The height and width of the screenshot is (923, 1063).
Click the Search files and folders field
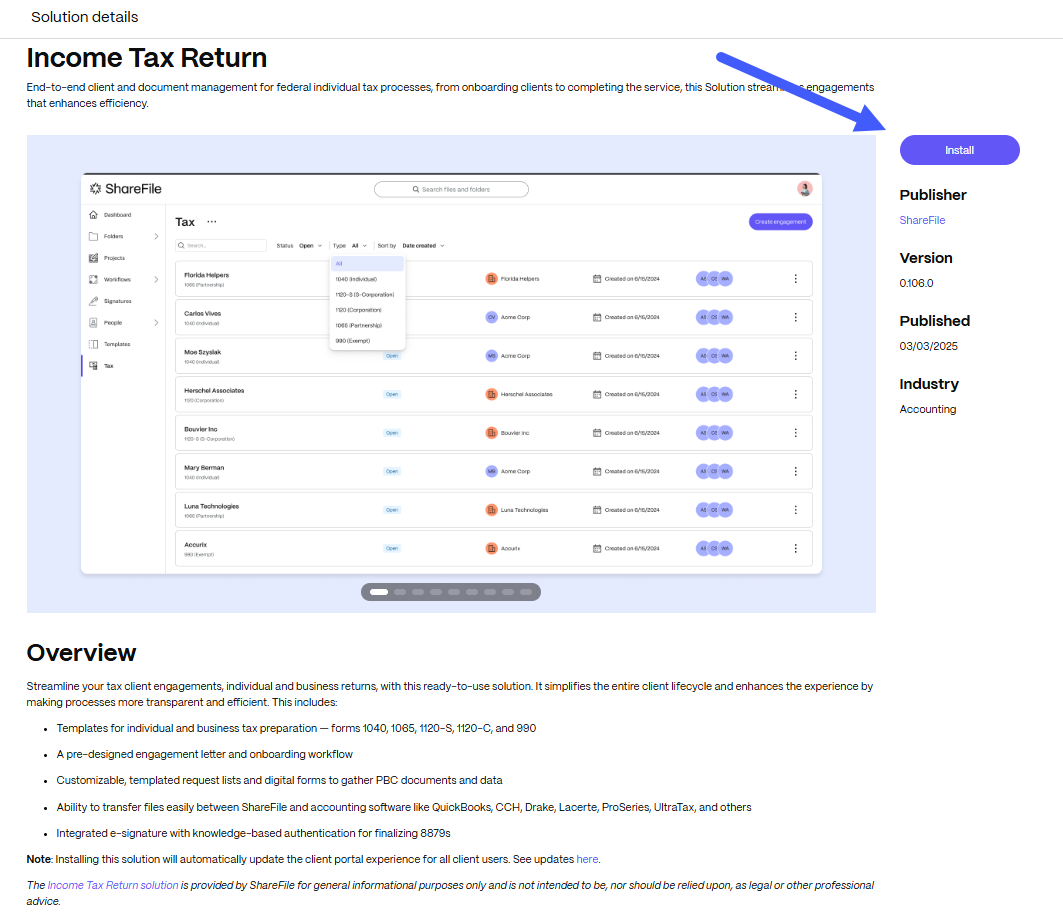[452, 189]
